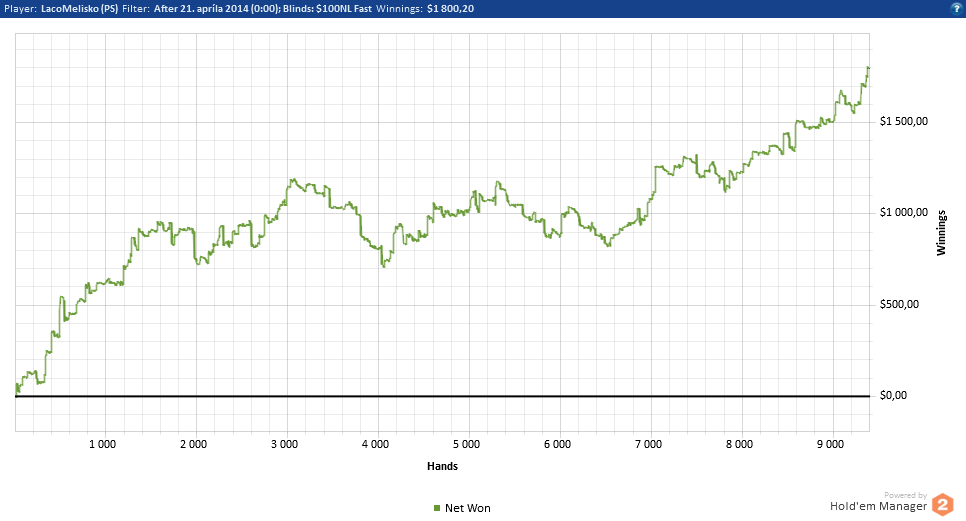The width and height of the screenshot is (966, 521).
Task: Click the Hold'em Manager 2 logo icon
Action: [x=942, y=505]
